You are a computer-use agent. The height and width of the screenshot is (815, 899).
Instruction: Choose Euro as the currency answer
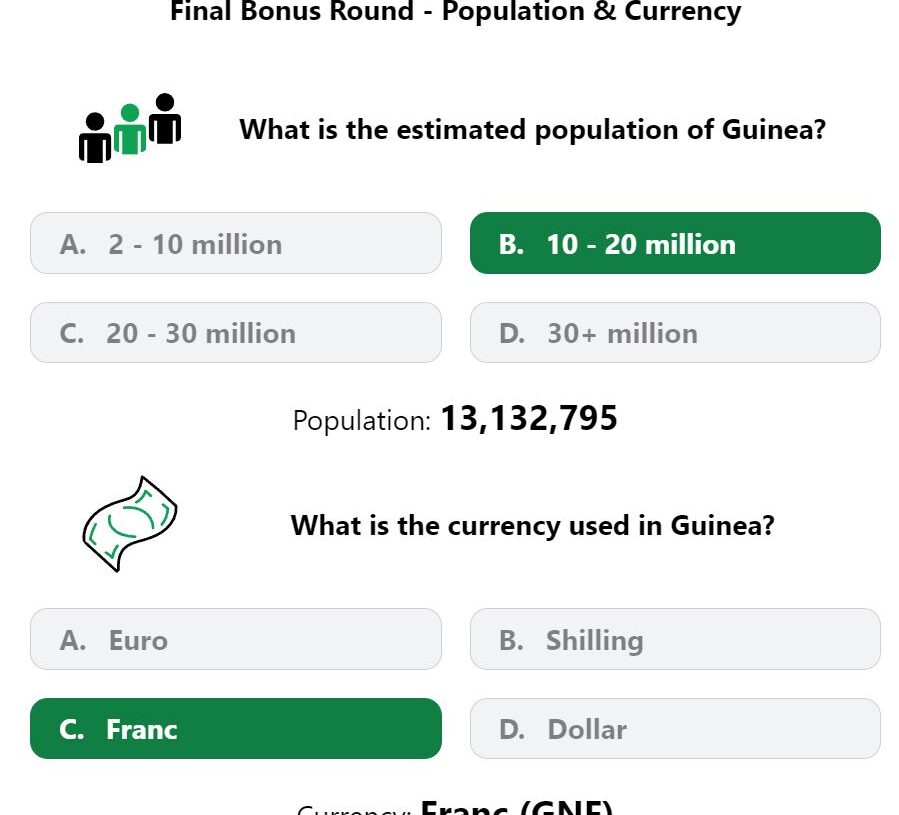(x=236, y=639)
